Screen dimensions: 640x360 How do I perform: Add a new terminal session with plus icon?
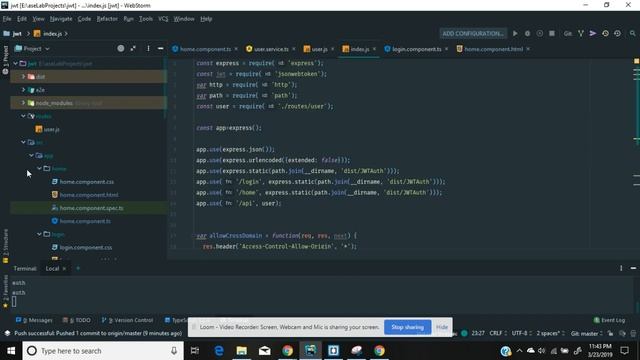tap(78, 268)
